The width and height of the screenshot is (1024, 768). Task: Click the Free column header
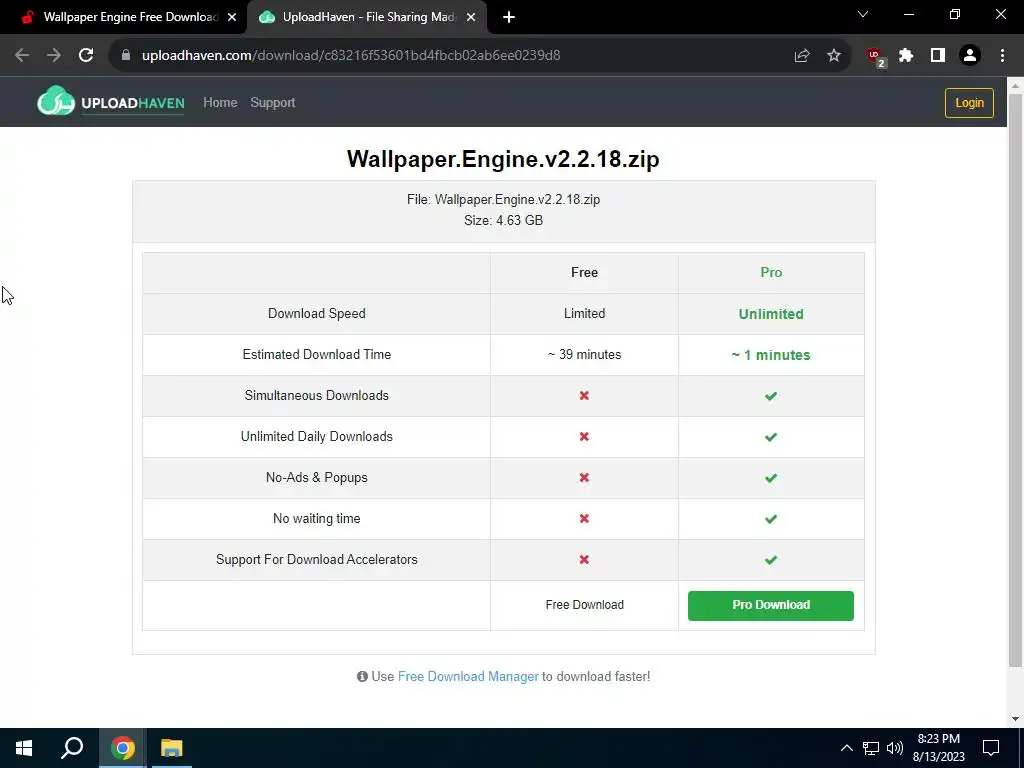click(x=584, y=272)
